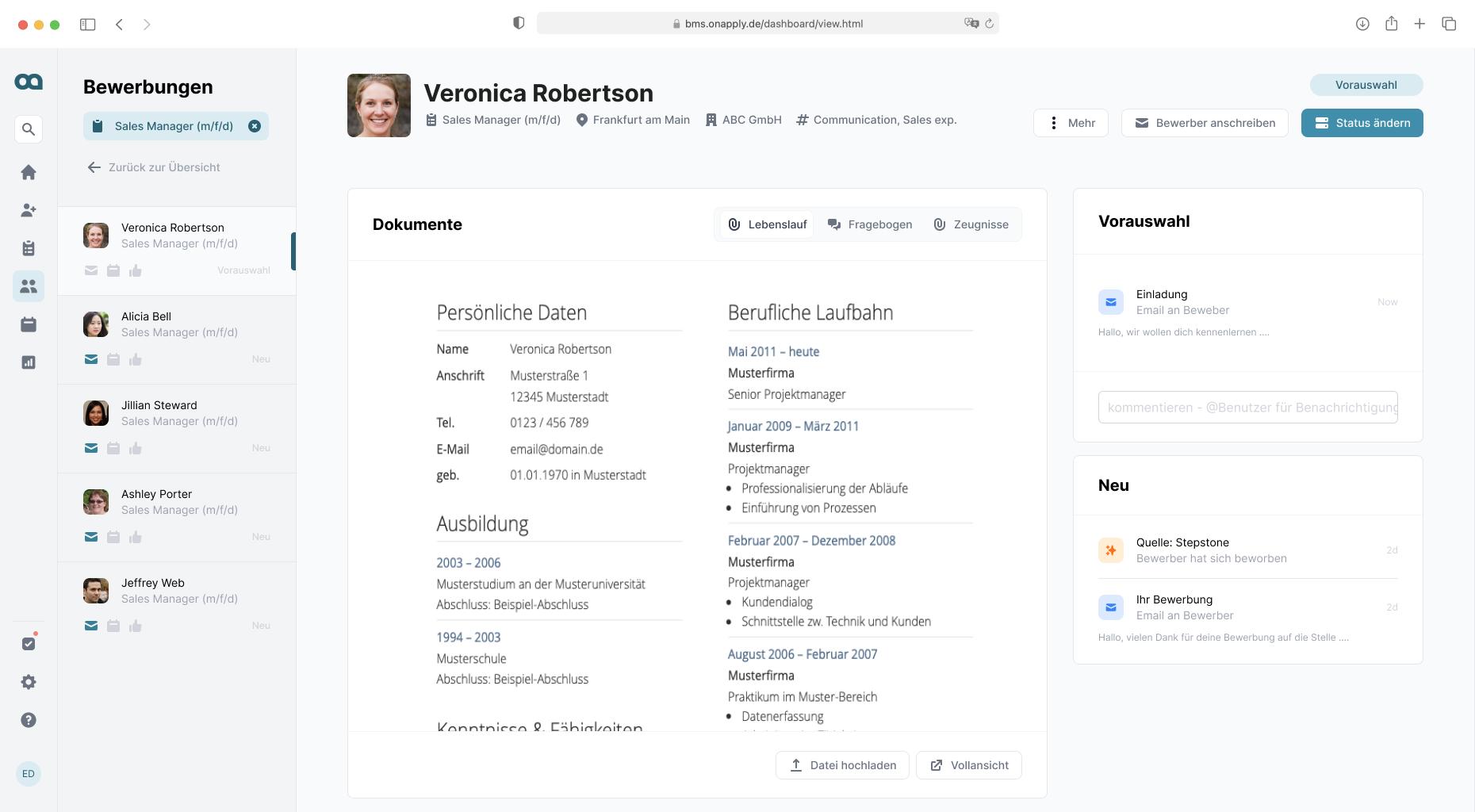Open the Mehr options menu
Screen dimensions: 1475x812
[x=1071, y=123]
